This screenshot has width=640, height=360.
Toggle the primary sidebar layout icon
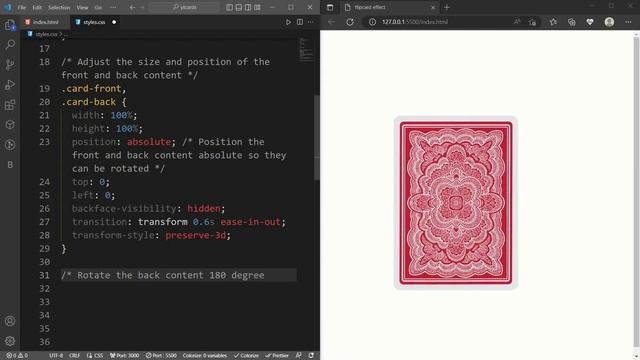coord(229,7)
